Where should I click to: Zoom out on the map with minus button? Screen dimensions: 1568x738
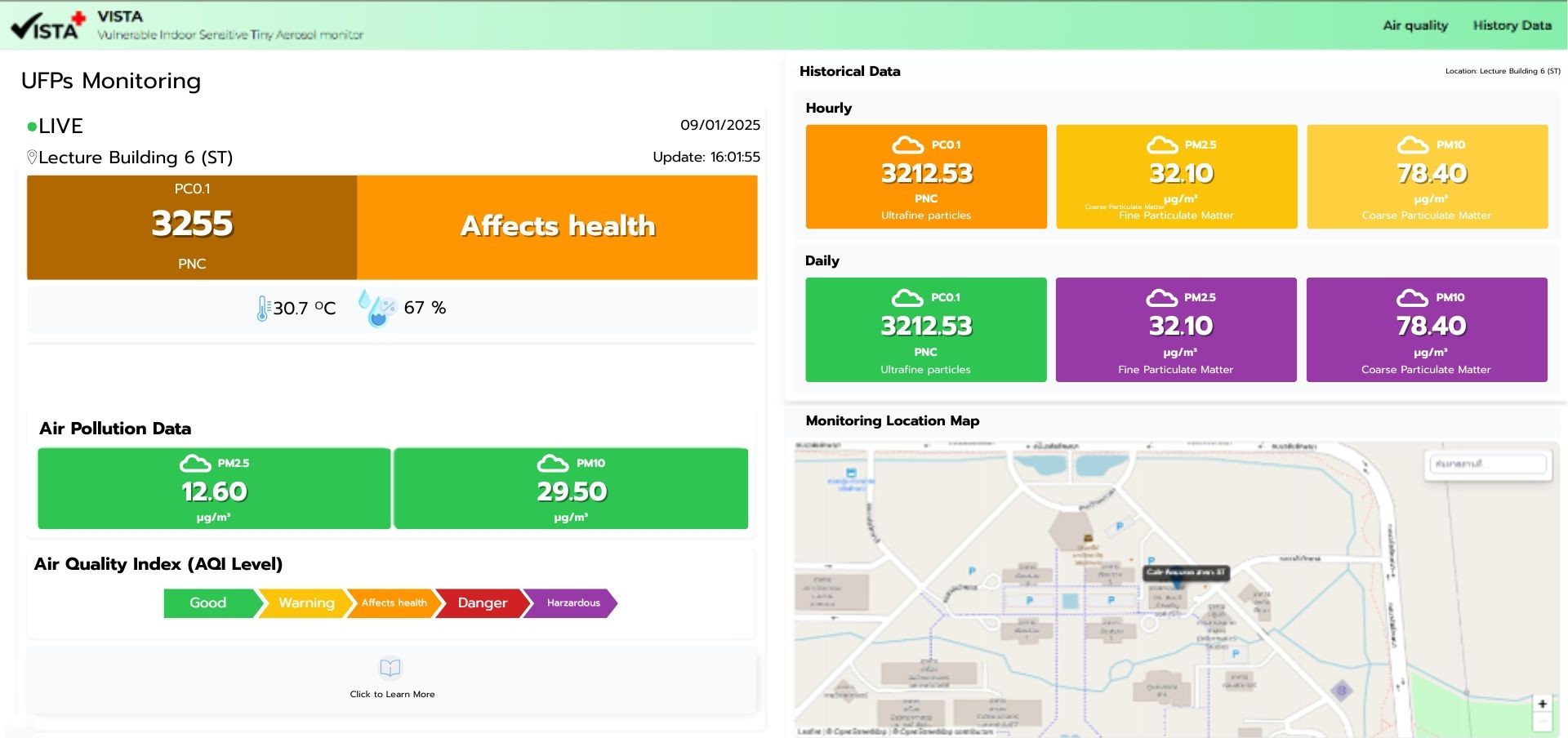(x=1542, y=722)
